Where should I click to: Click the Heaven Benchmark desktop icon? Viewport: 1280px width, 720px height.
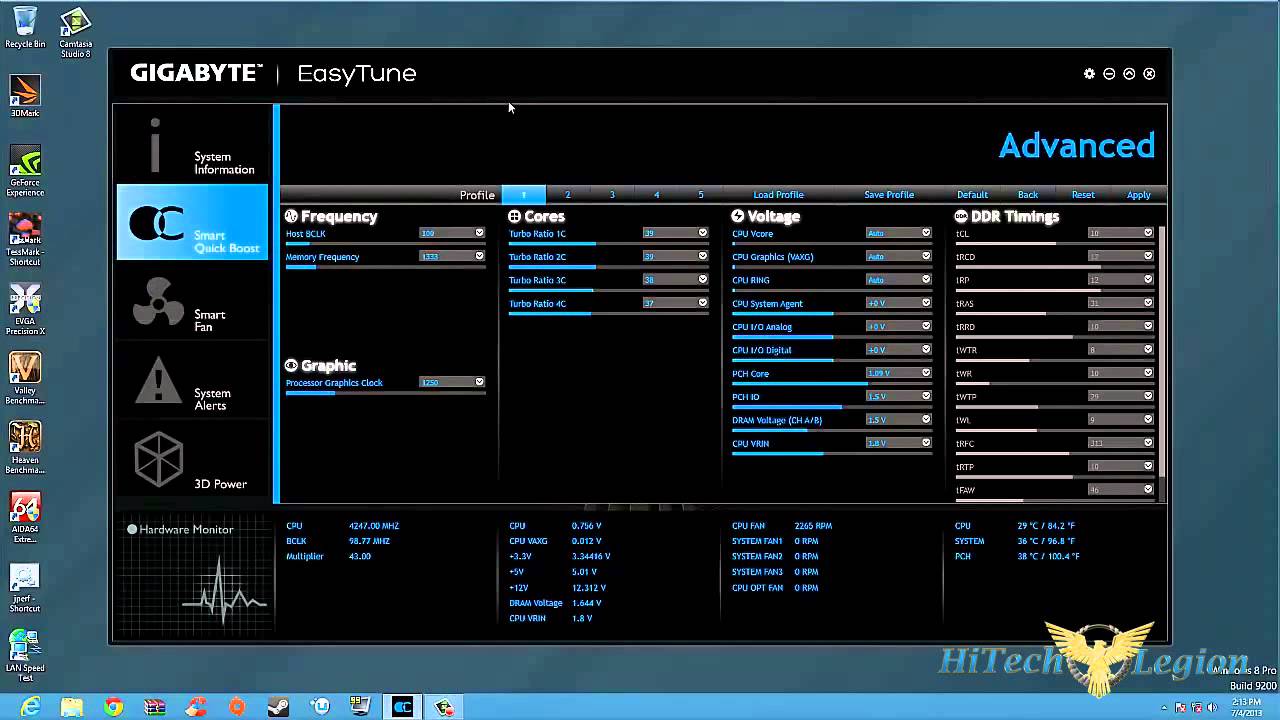(25, 447)
